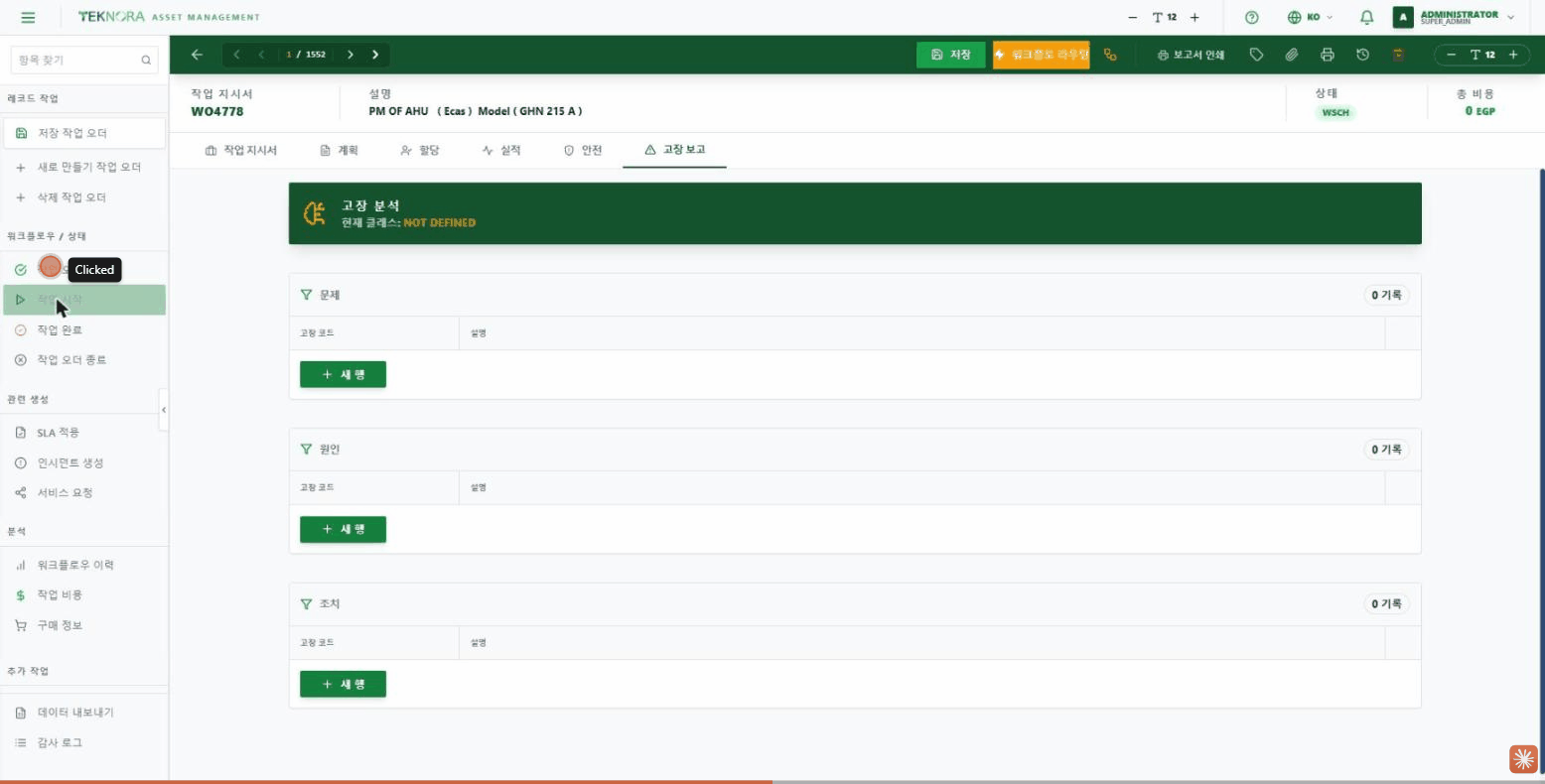Switch to the 실적 tab
Image resolution: width=1545 pixels, height=784 pixels.
[500, 150]
